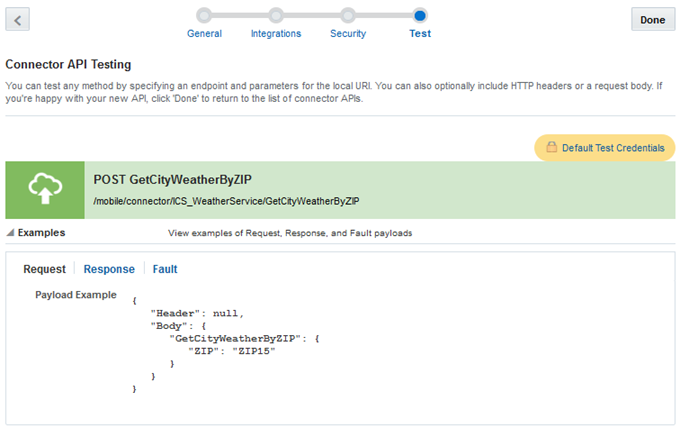Switch to the Fault tab
This screenshot has height=428, width=680.
point(165,269)
